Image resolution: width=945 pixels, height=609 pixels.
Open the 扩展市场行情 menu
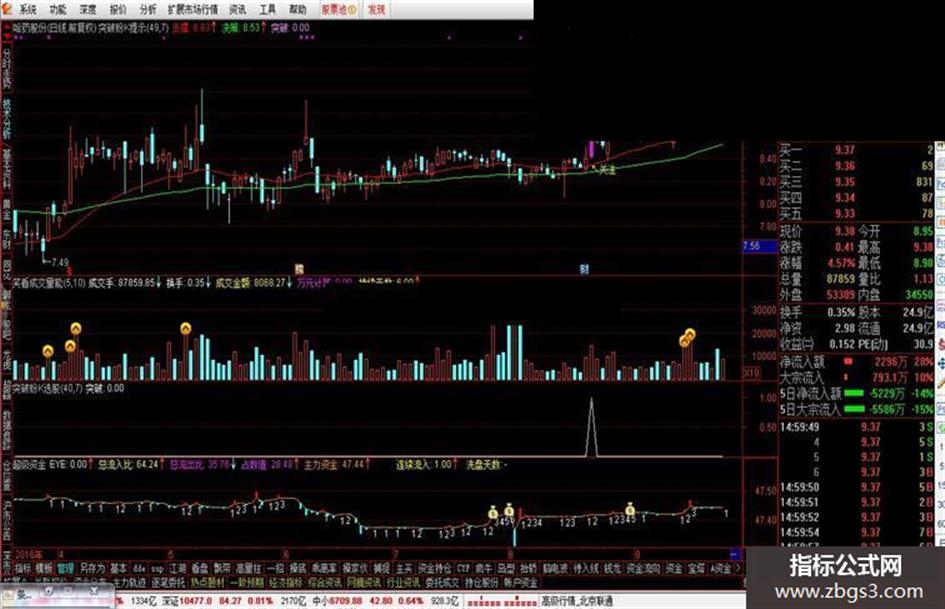point(193,9)
